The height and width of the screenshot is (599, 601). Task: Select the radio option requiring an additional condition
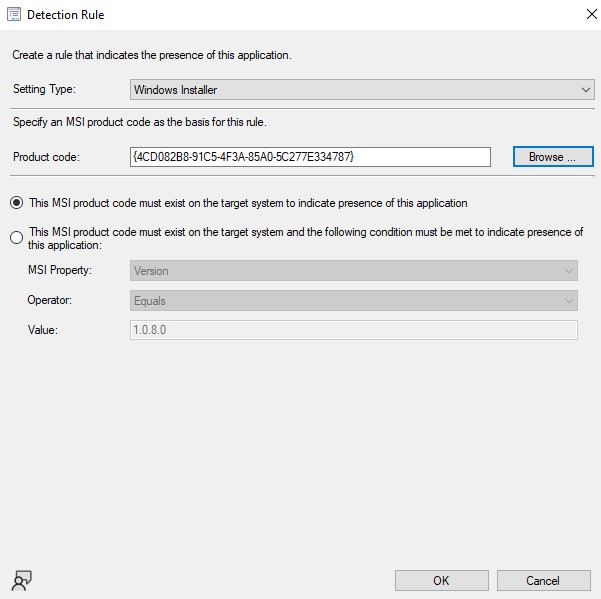coord(16,238)
